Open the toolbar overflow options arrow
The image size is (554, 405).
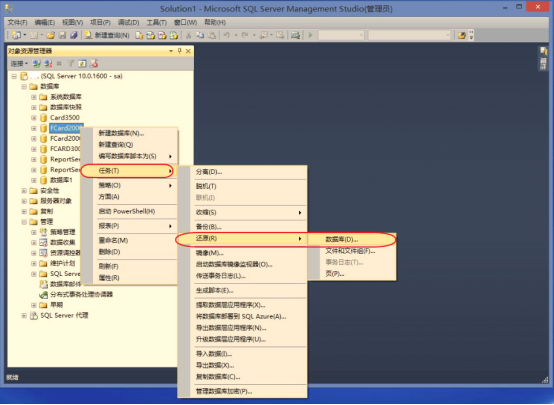471,35
